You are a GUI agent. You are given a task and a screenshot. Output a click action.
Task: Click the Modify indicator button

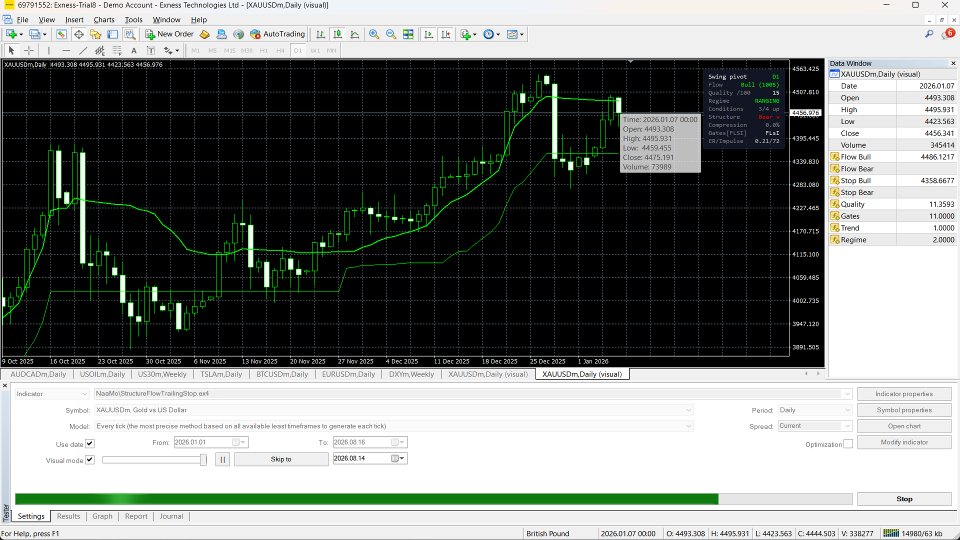coord(904,442)
